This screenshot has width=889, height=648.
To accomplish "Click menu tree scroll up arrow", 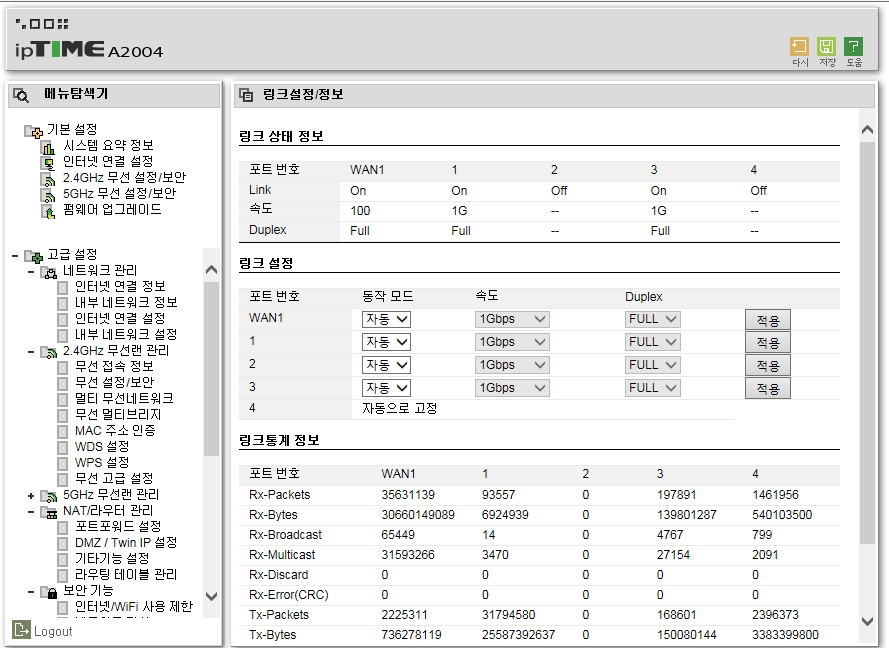I will pyautogui.click(x=211, y=270).
